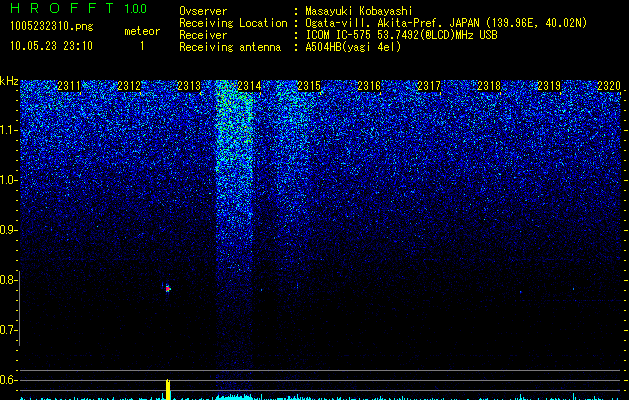Click the 1.0 kHz axis label
This screenshot has height=400, width=629.
pyautogui.click(x=8, y=180)
